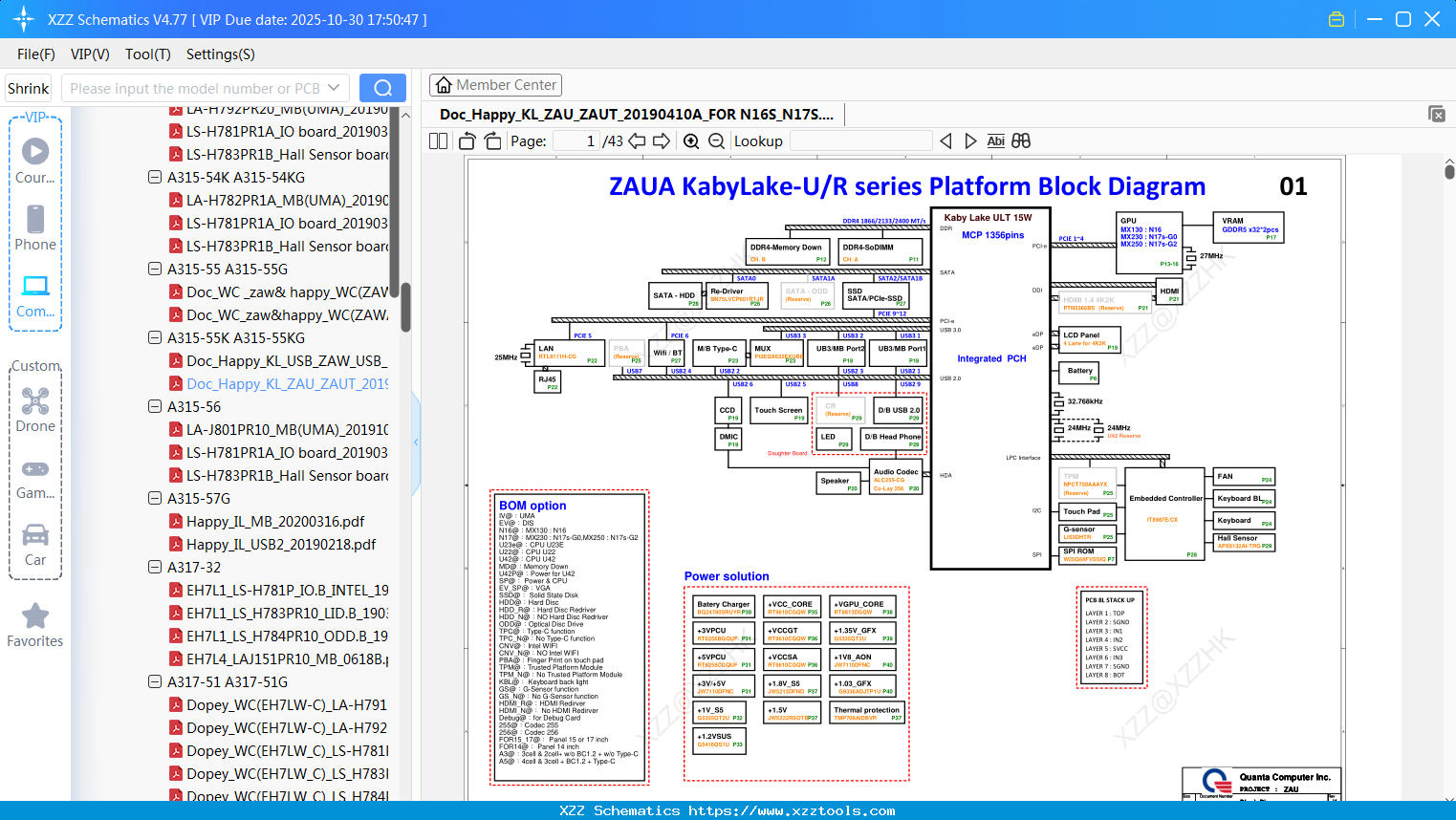The width and height of the screenshot is (1456, 820).
Task: Zoom out of the schematic
Action: pos(716,141)
